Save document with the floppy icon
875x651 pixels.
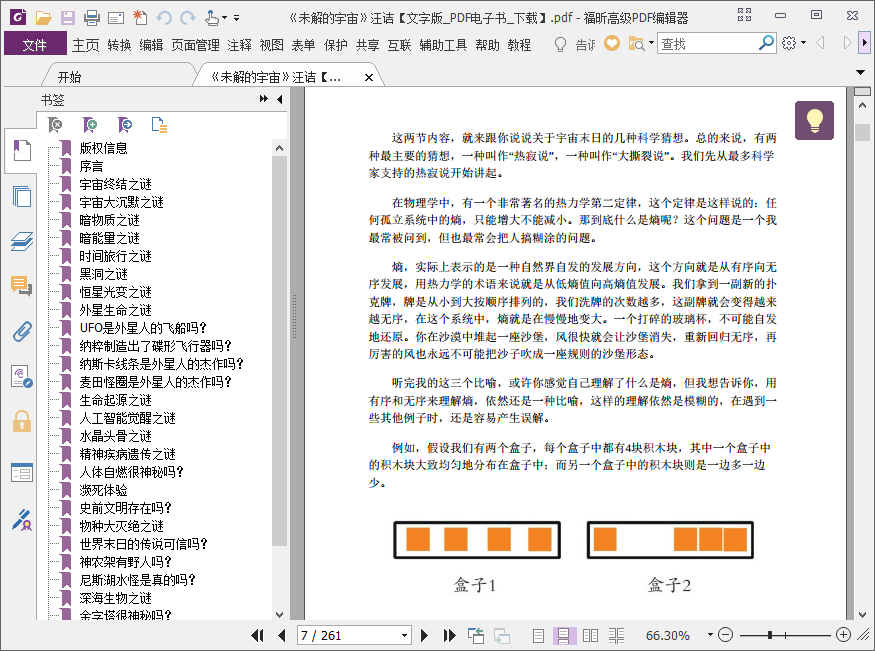[x=68, y=18]
